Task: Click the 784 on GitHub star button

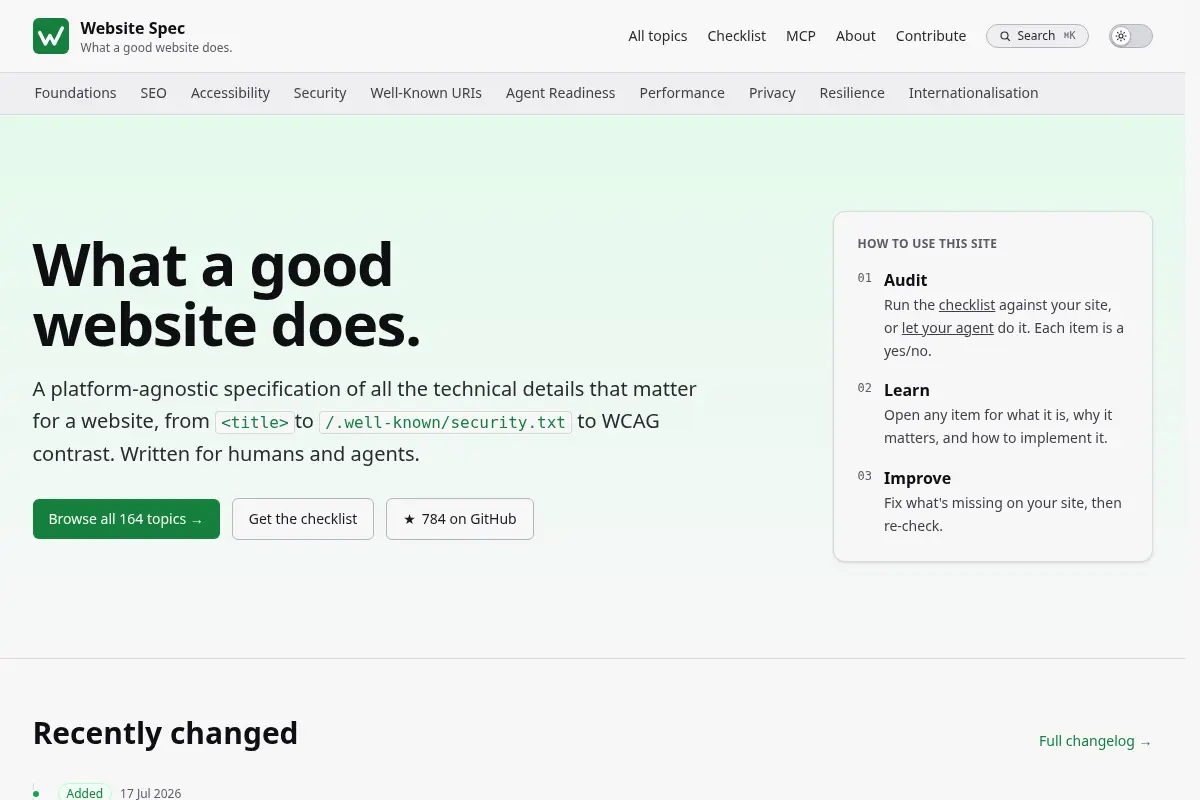Action: (460, 519)
